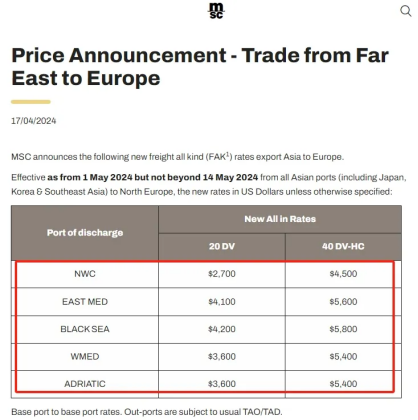Click the New All in Rates header

(x=280, y=219)
